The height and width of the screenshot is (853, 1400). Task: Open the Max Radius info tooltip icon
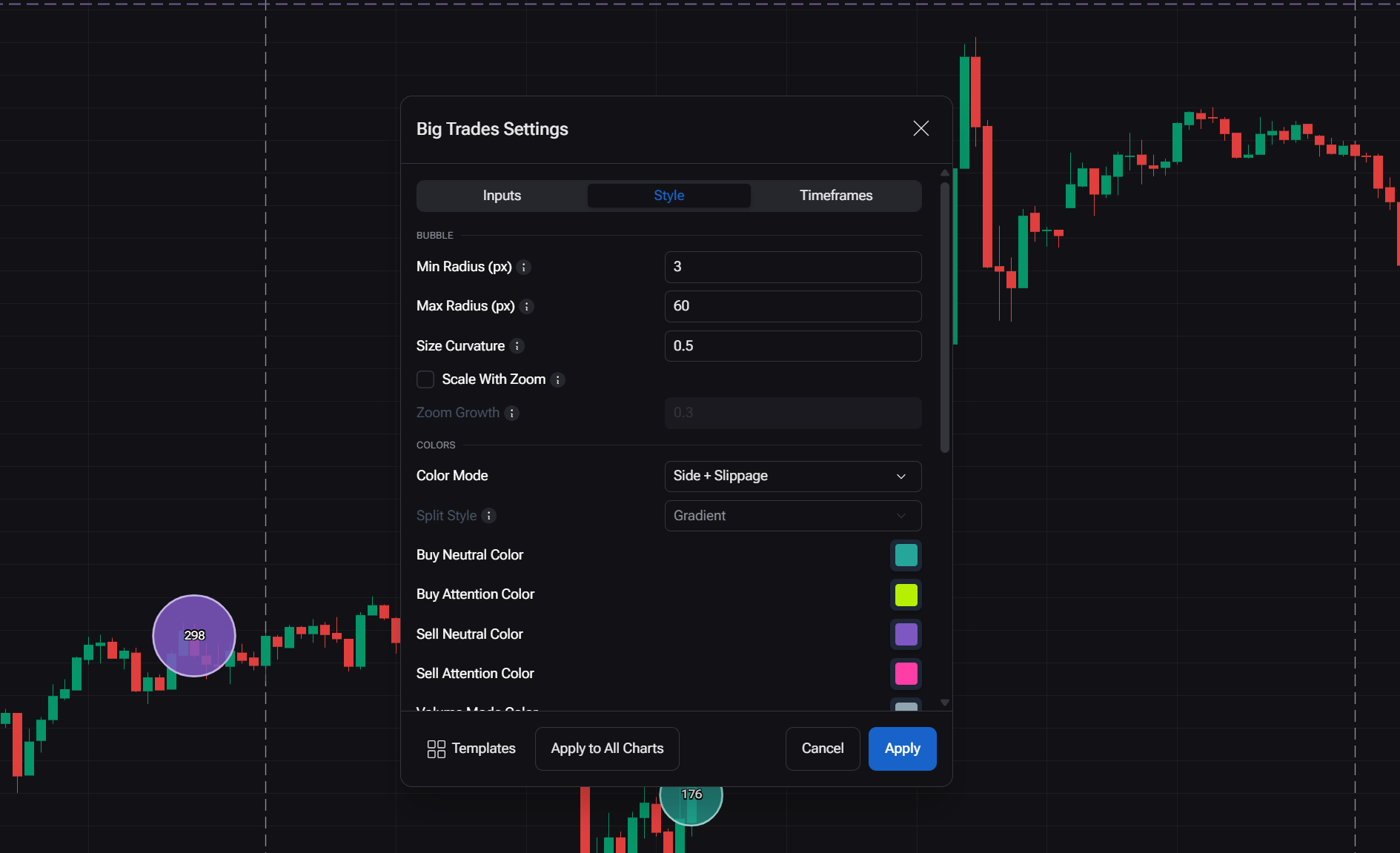527,307
